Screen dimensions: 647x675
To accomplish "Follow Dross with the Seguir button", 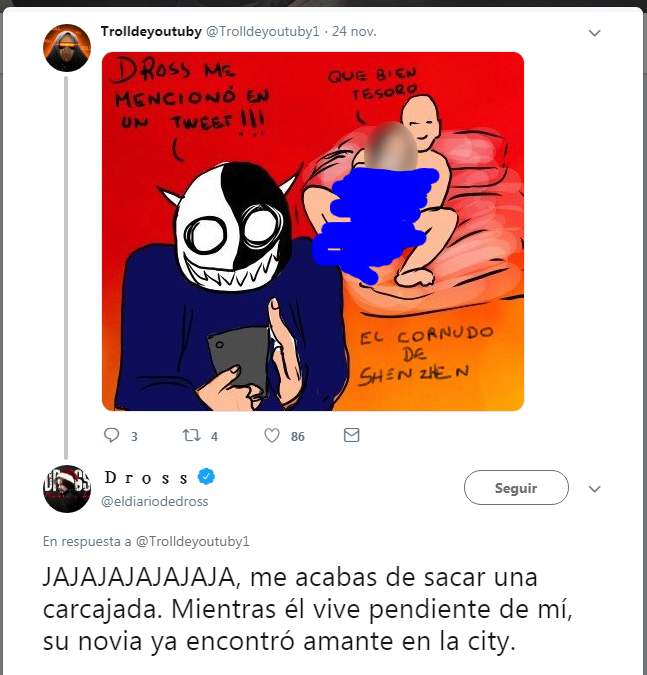I will pyautogui.click(x=516, y=487).
